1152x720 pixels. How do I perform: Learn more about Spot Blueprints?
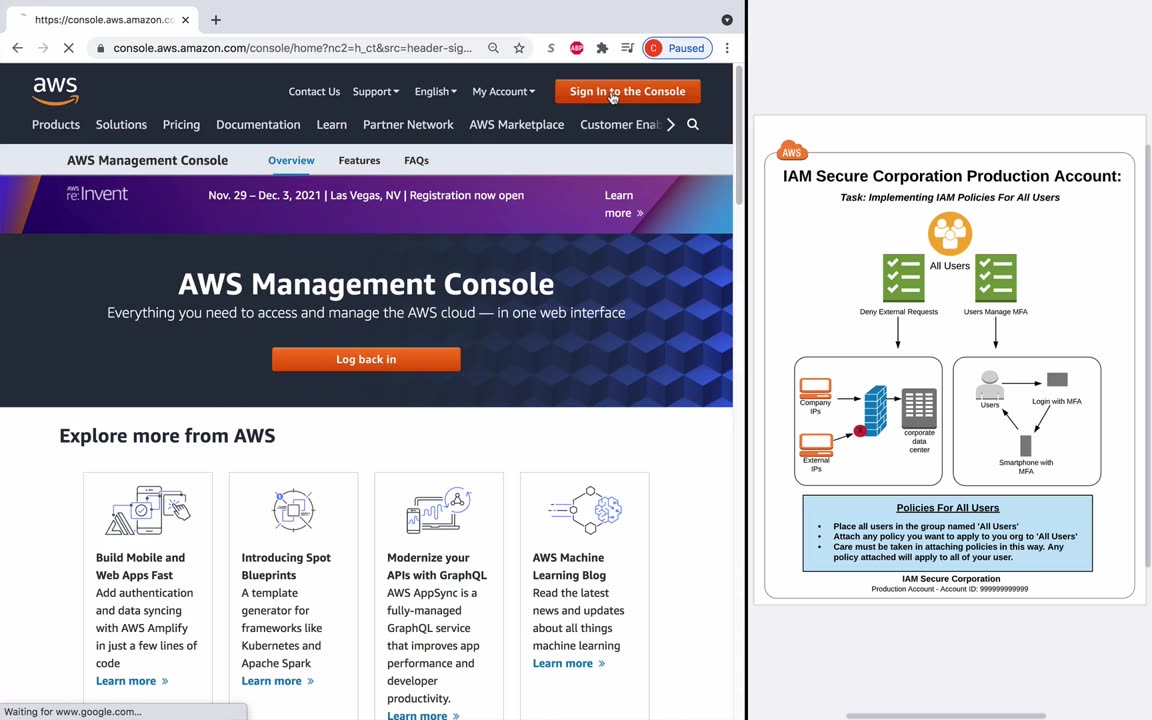278,681
